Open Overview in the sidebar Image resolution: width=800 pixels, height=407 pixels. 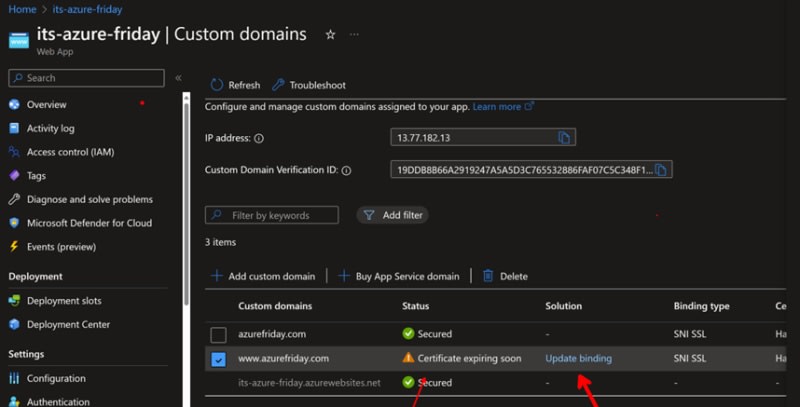[x=46, y=104]
